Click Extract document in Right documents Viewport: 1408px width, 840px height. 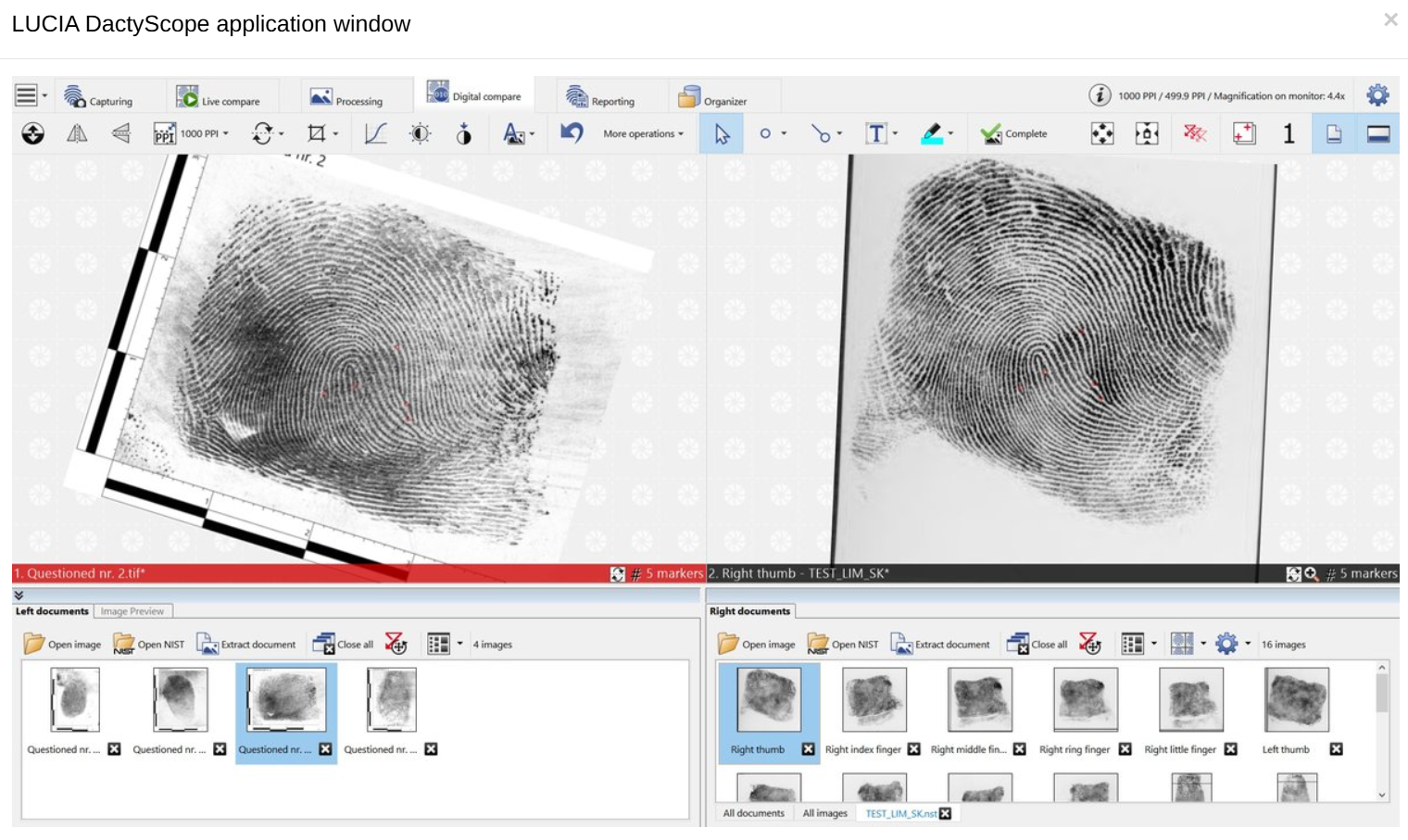940,644
